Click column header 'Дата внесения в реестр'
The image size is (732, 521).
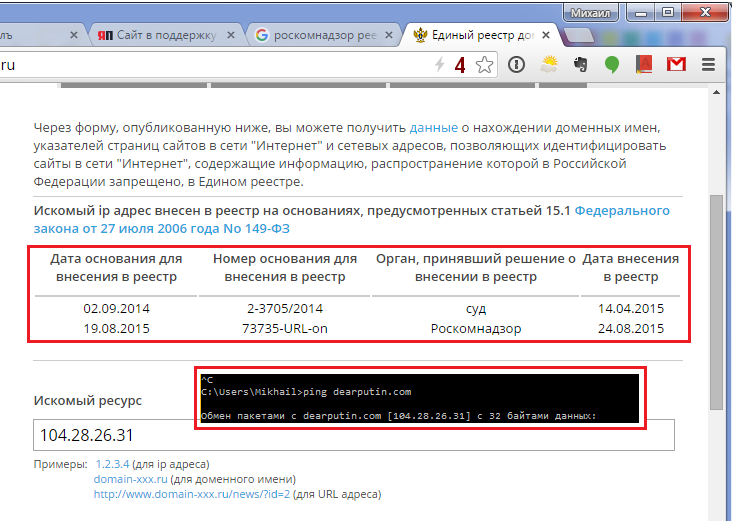click(x=631, y=268)
